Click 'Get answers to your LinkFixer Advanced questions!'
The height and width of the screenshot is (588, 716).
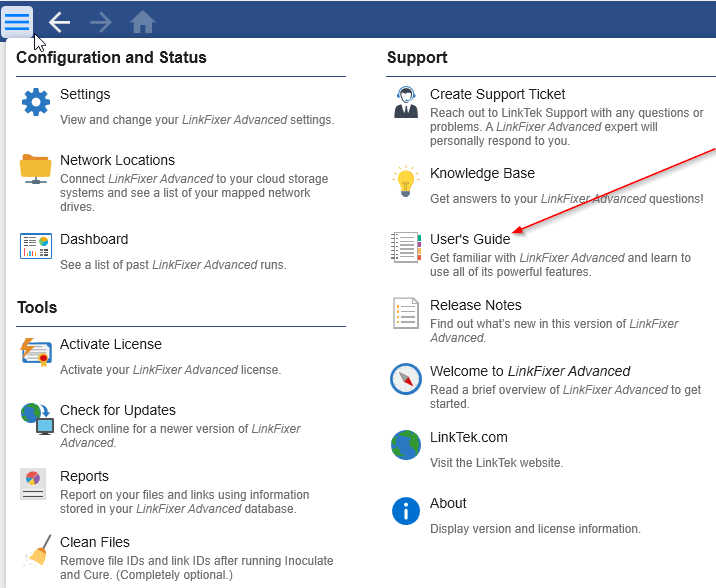pyautogui.click(x=567, y=199)
